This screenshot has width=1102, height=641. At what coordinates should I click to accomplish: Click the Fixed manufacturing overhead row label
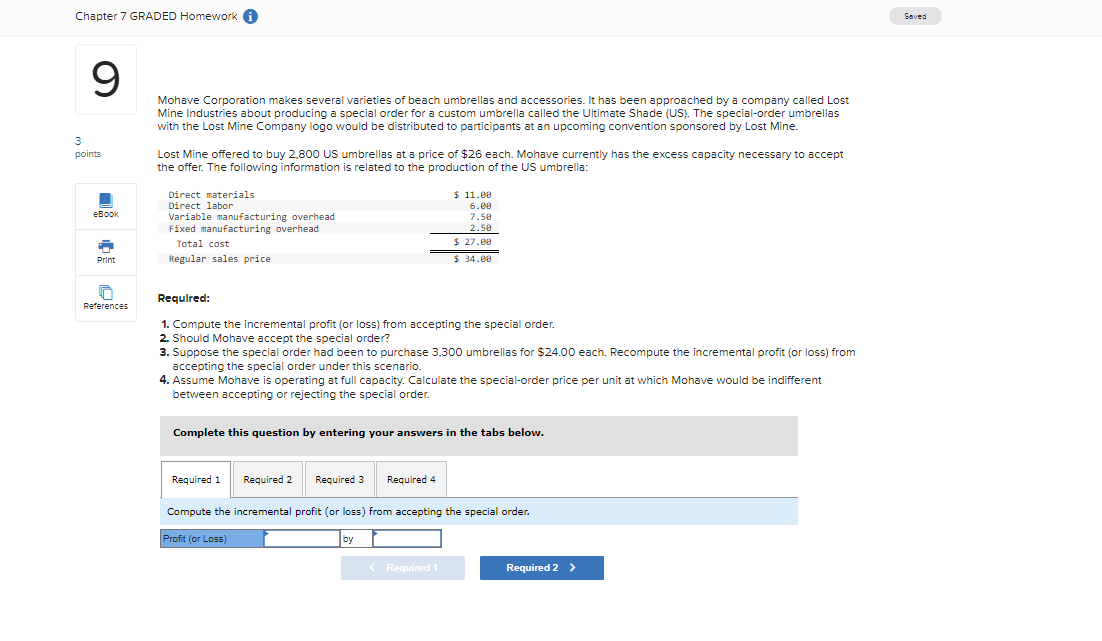(x=243, y=228)
